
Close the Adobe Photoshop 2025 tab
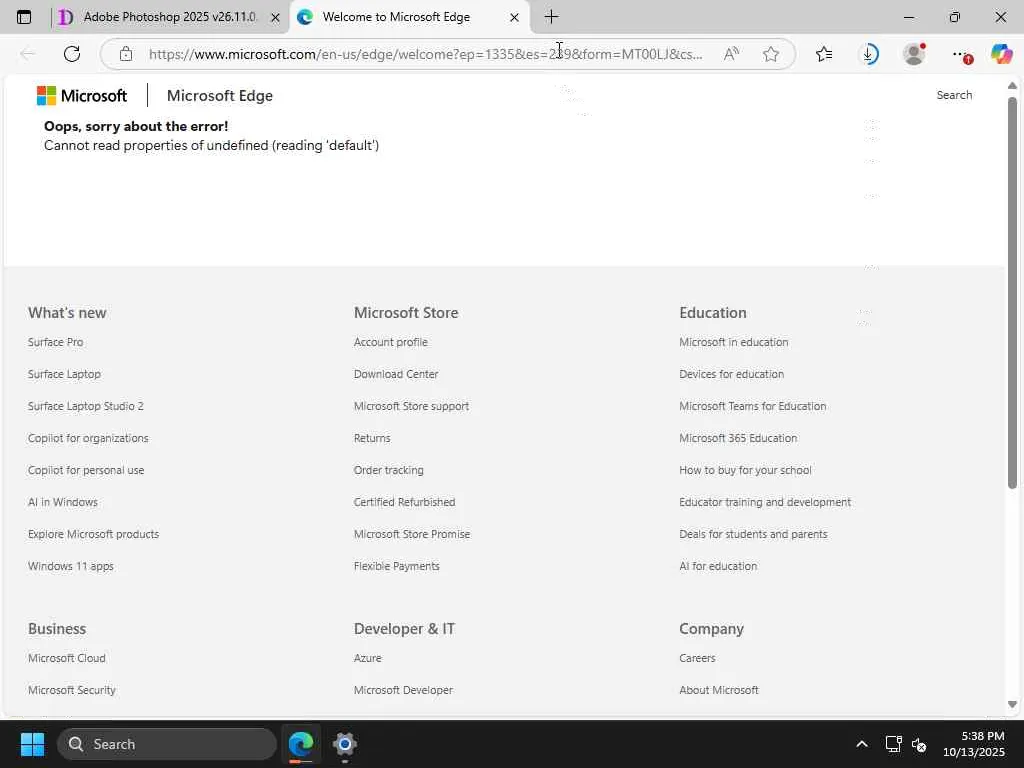coord(276,18)
